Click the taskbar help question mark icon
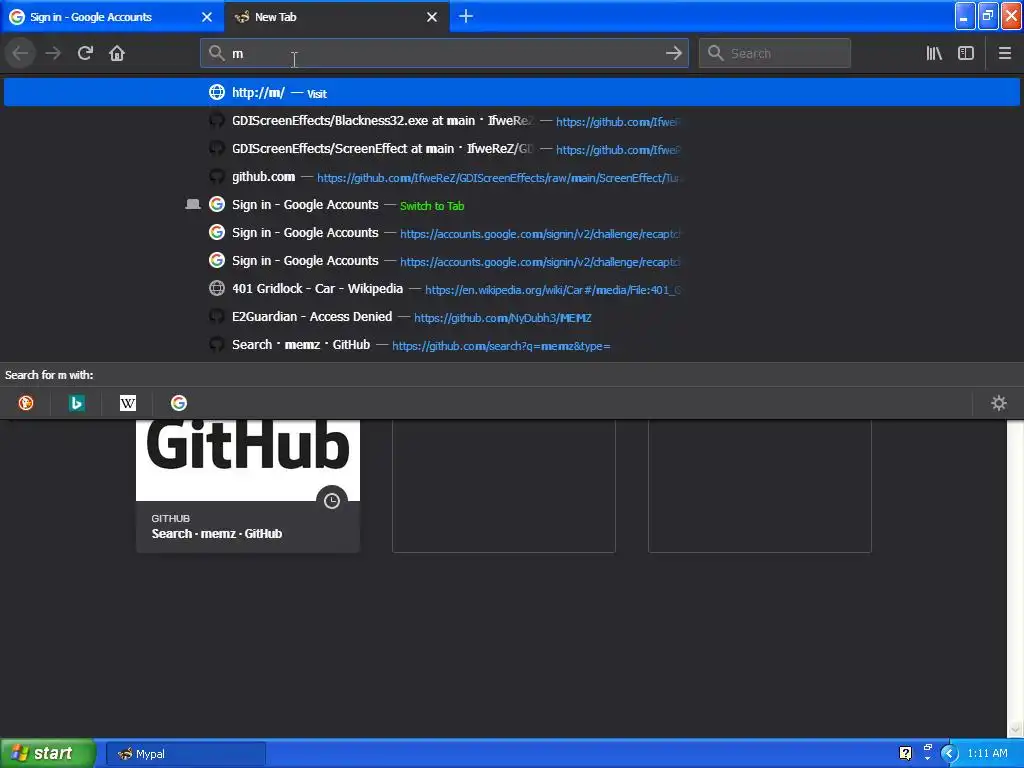1024x768 pixels. 905,754
